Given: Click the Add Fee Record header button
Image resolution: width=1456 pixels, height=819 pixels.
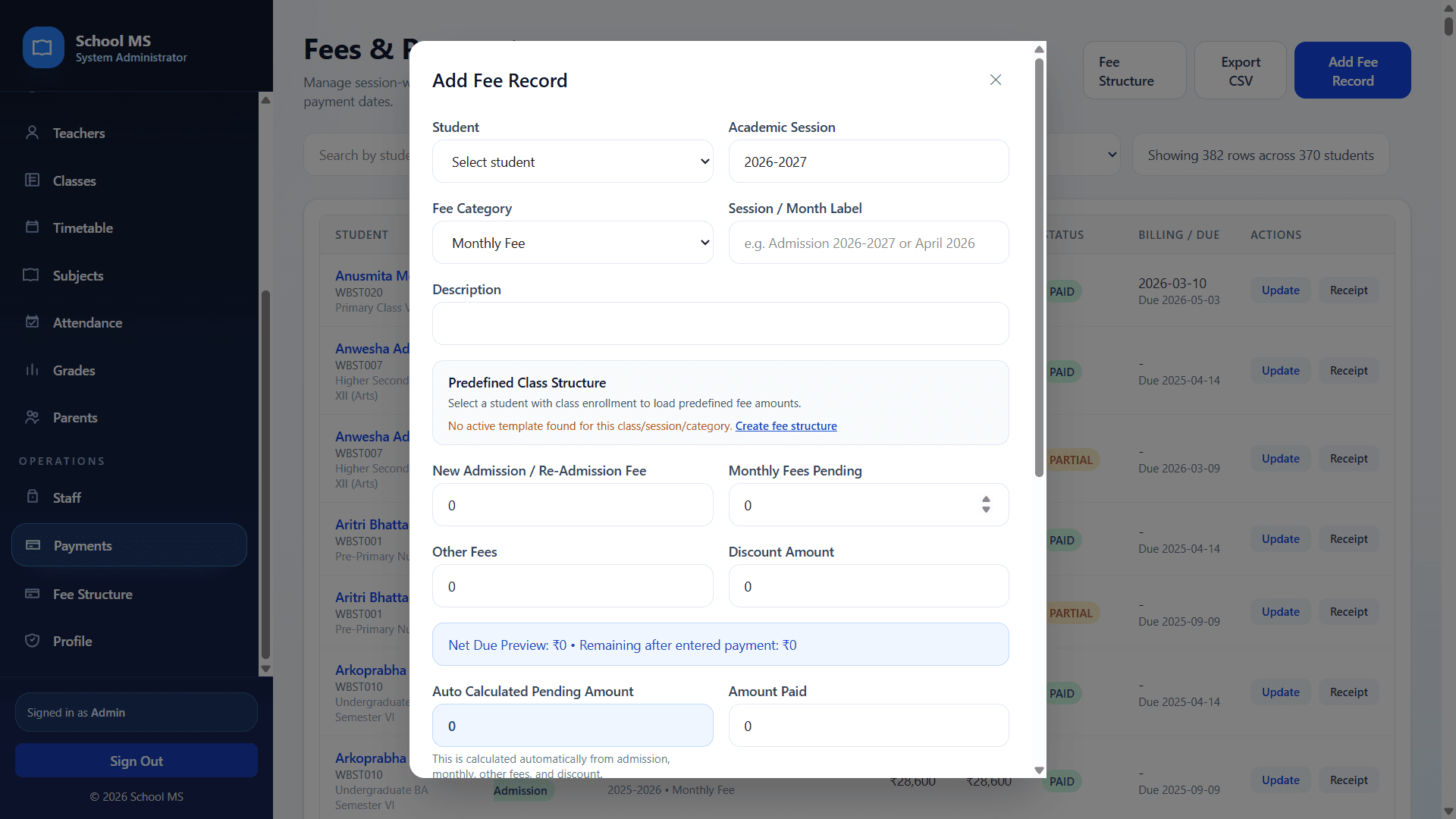Looking at the screenshot, I should tap(1352, 71).
